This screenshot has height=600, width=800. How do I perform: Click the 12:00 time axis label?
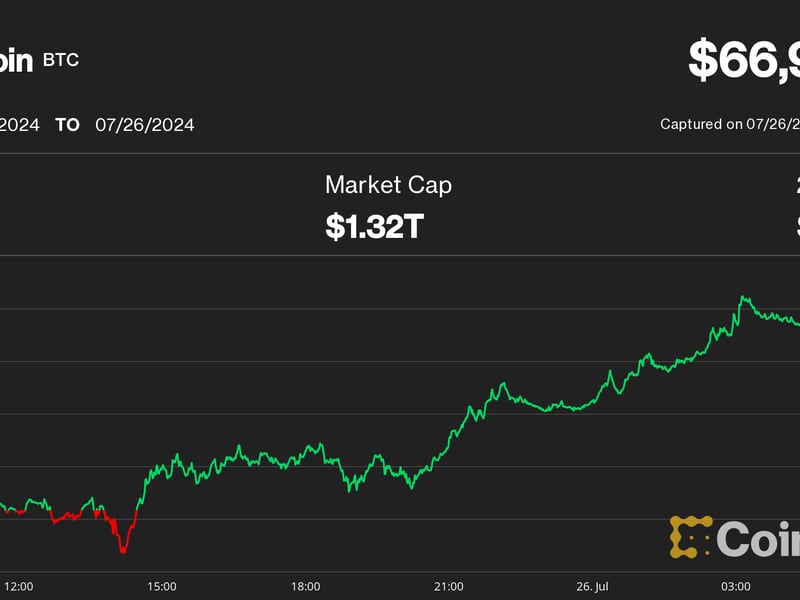(19, 585)
